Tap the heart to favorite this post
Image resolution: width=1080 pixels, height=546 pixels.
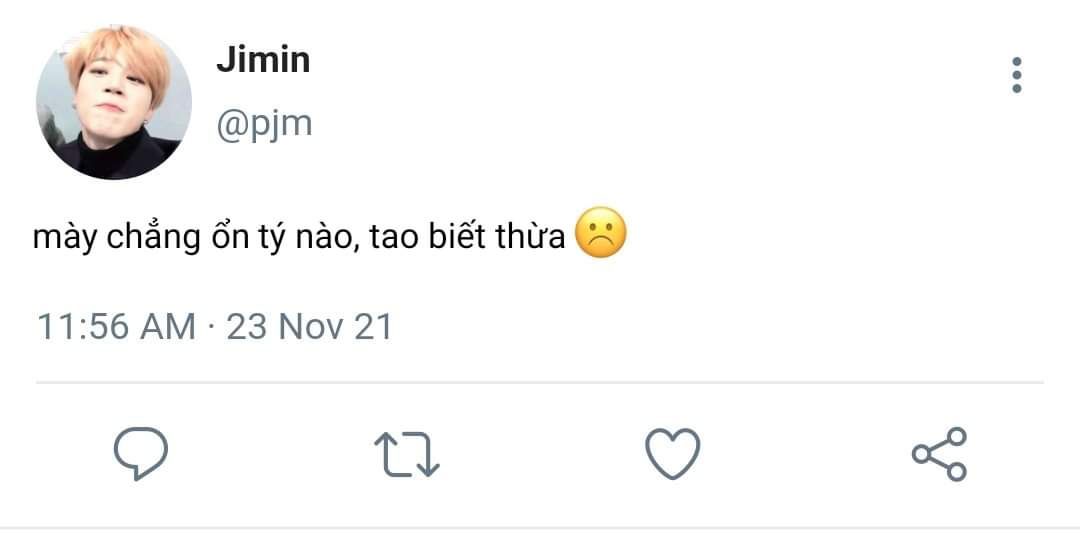(672, 453)
